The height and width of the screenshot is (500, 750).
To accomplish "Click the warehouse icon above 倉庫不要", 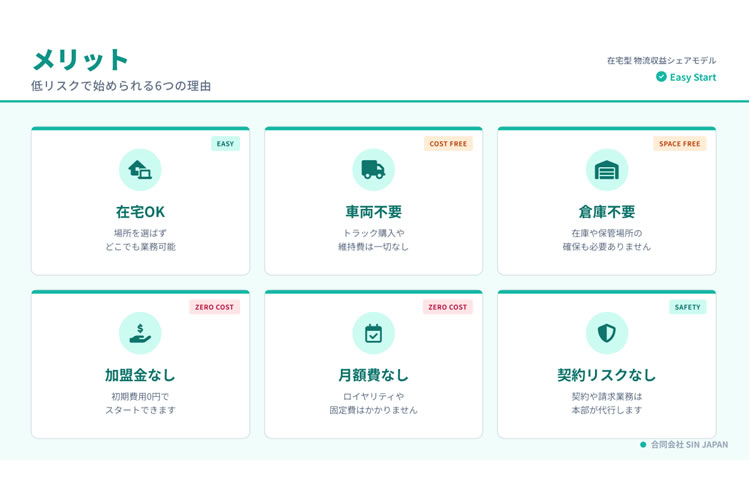I will point(607,170).
